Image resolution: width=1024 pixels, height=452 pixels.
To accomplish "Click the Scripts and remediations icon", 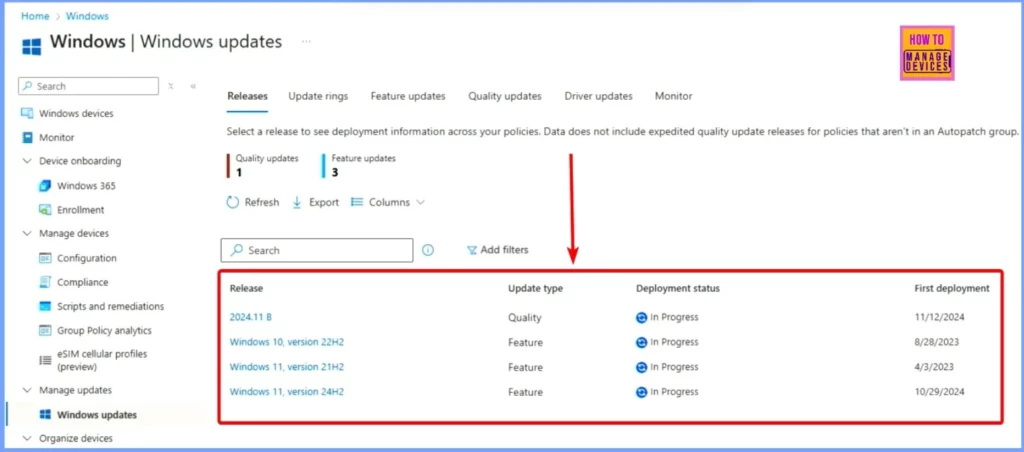I will [x=45, y=306].
